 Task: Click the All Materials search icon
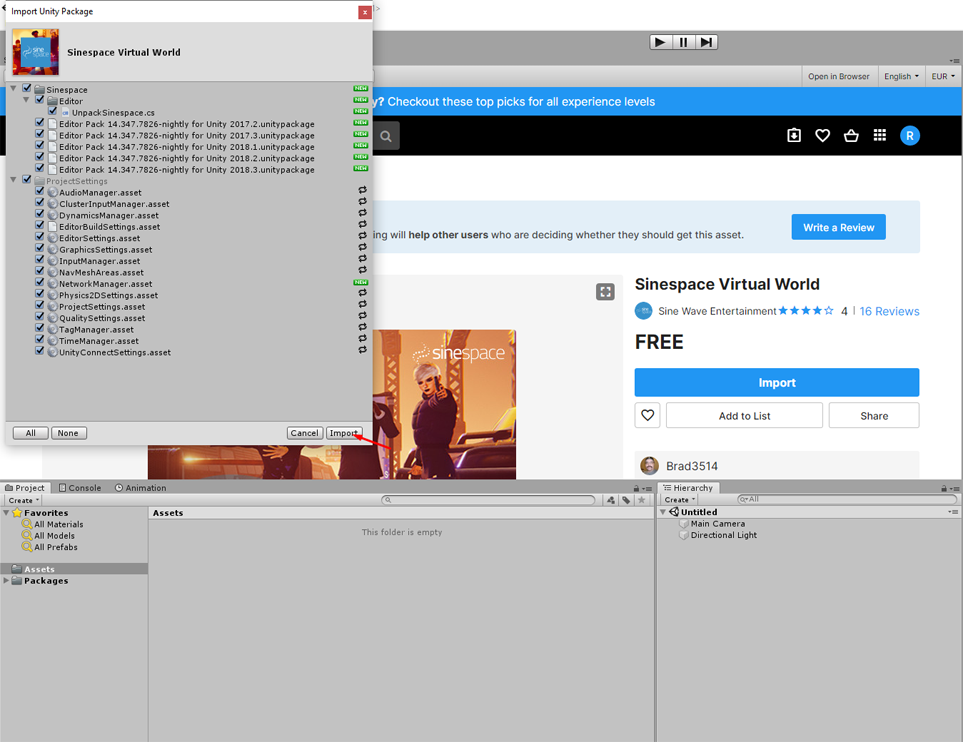pos(27,524)
